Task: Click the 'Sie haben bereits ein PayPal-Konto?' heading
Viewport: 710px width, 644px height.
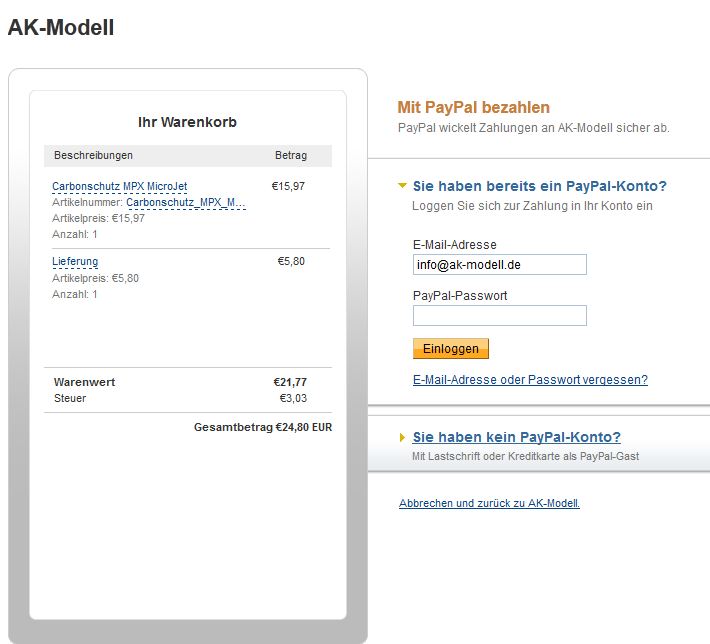Action: click(x=539, y=186)
